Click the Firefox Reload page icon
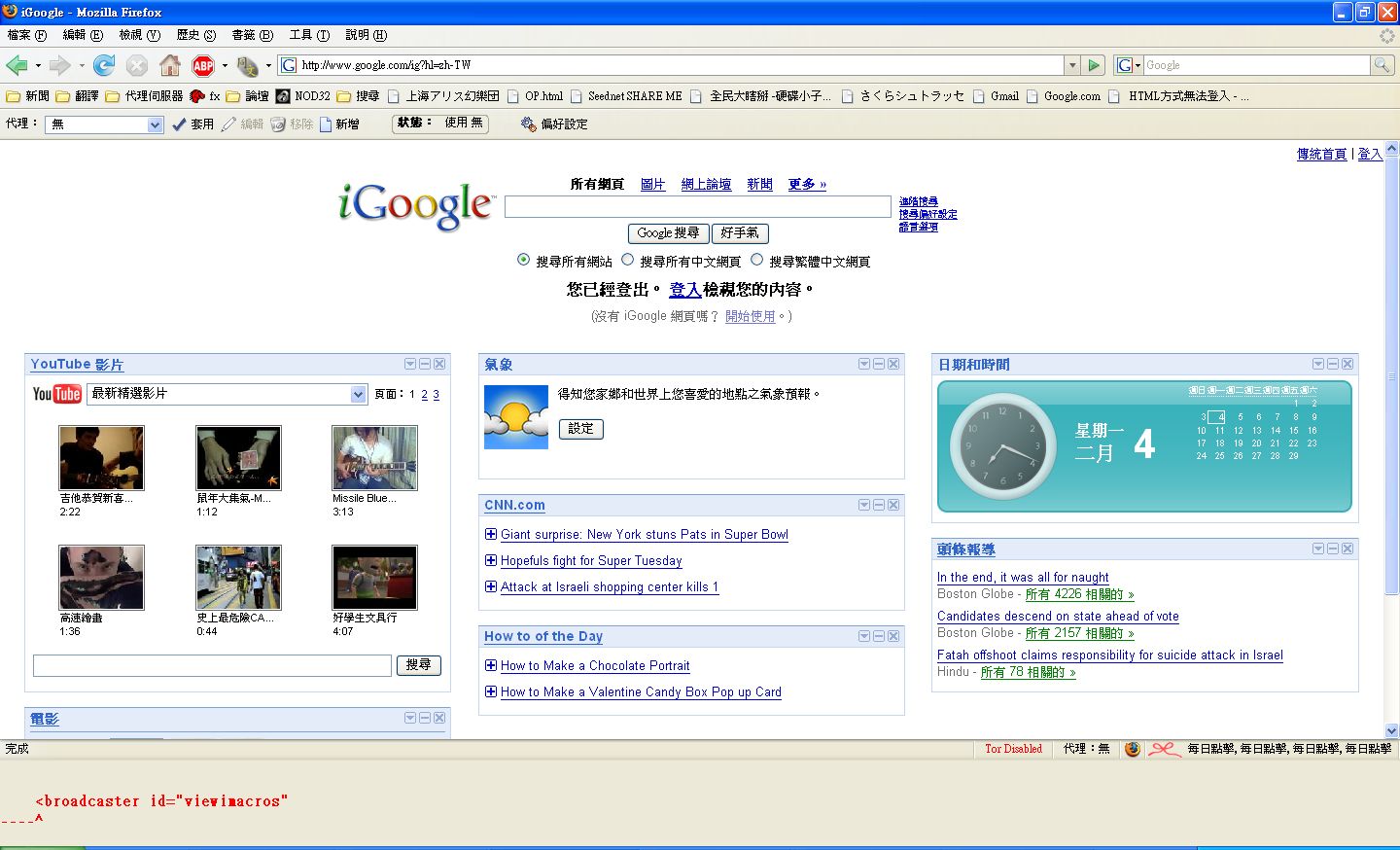The height and width of the screenshot is (850, 1400). pyautogui.click(x=104, y=65)
